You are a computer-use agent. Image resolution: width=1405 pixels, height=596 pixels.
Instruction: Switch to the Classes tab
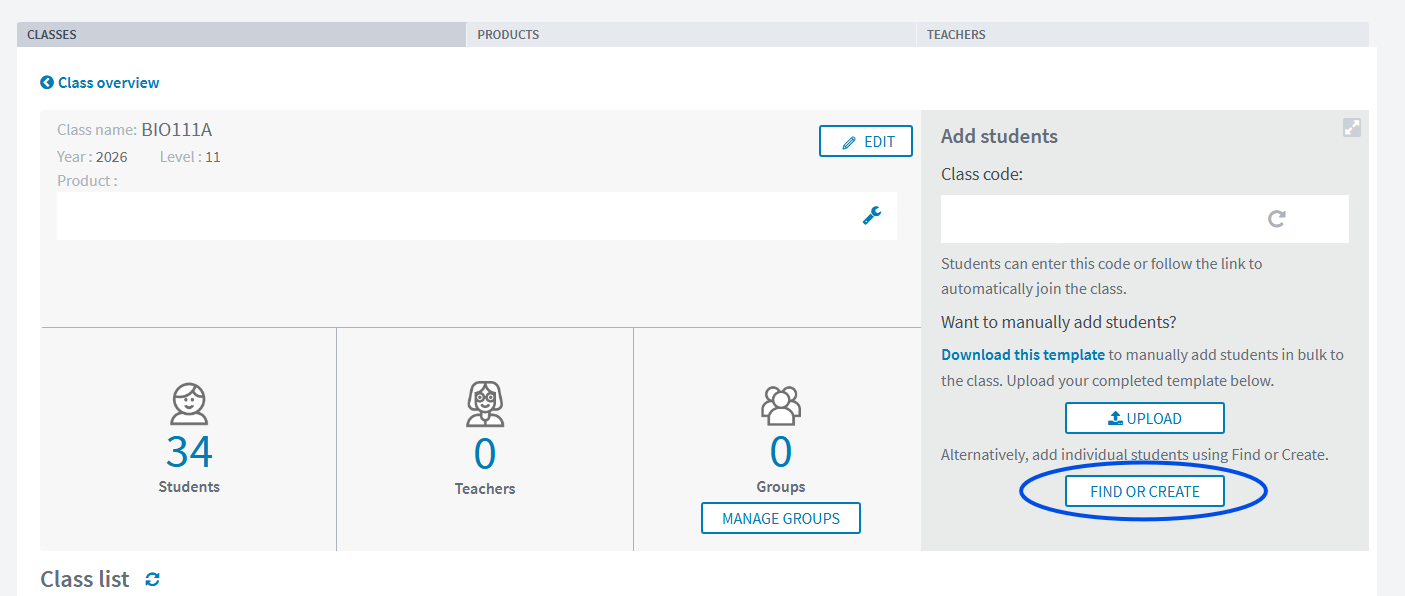pyautogui.click(x=241, y=34)
